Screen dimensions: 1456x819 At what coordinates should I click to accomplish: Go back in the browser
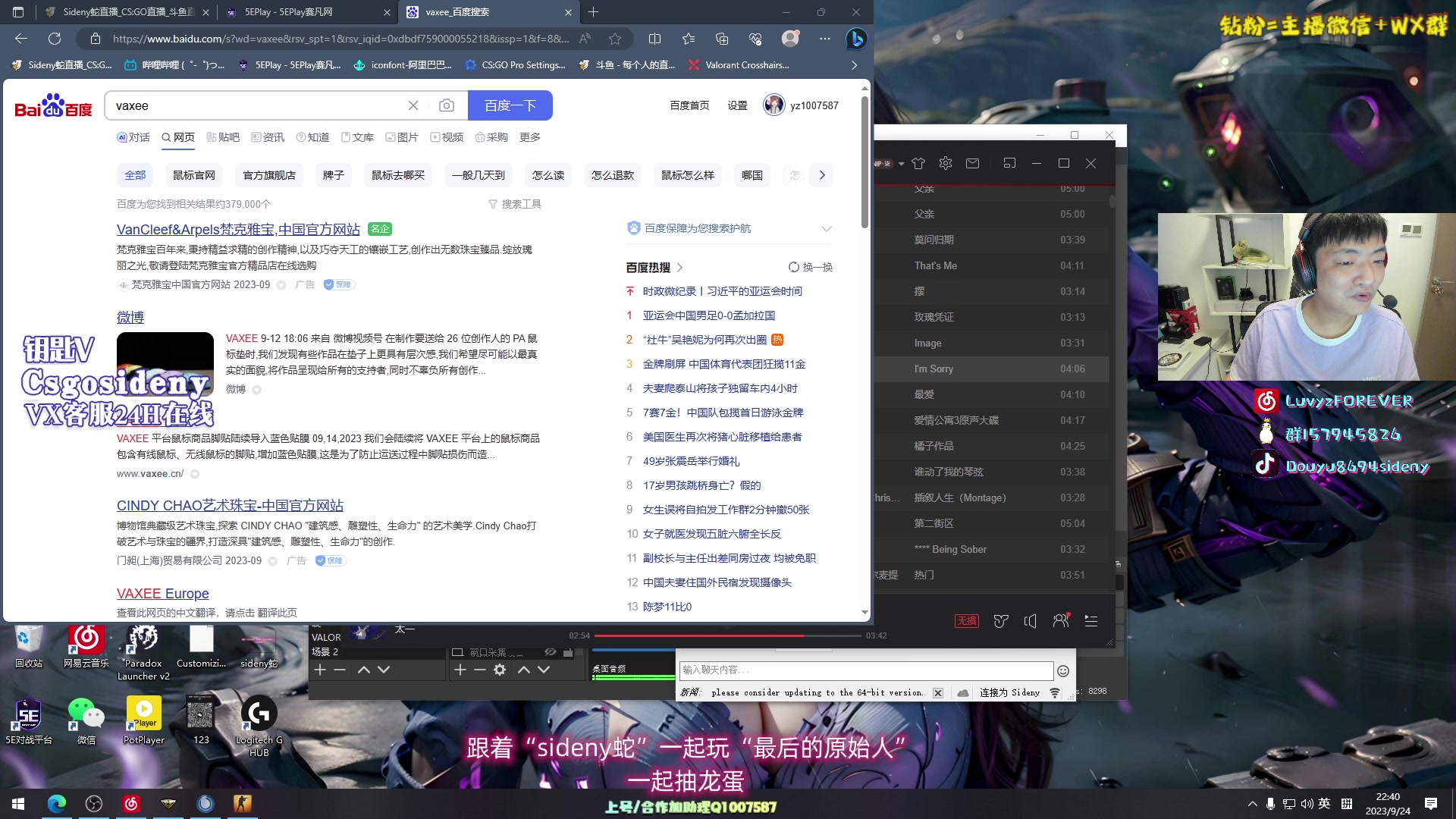coord(21,39)
